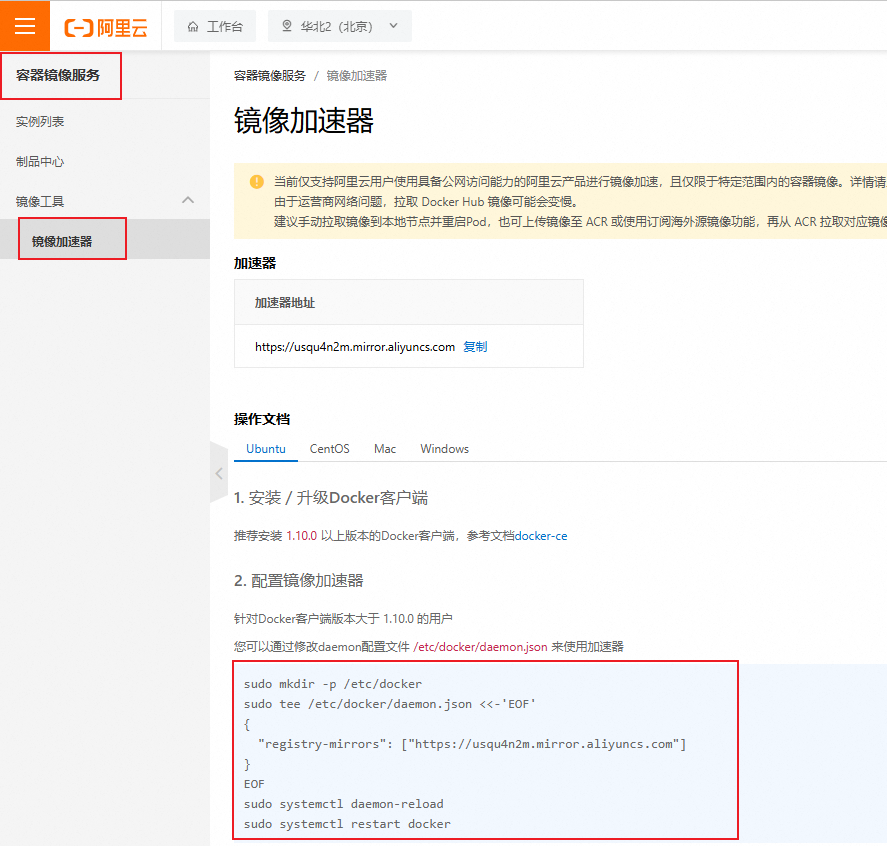Click the 容器镜像服务 sidebar title
The image size is (887, 846).
(58, 75)
